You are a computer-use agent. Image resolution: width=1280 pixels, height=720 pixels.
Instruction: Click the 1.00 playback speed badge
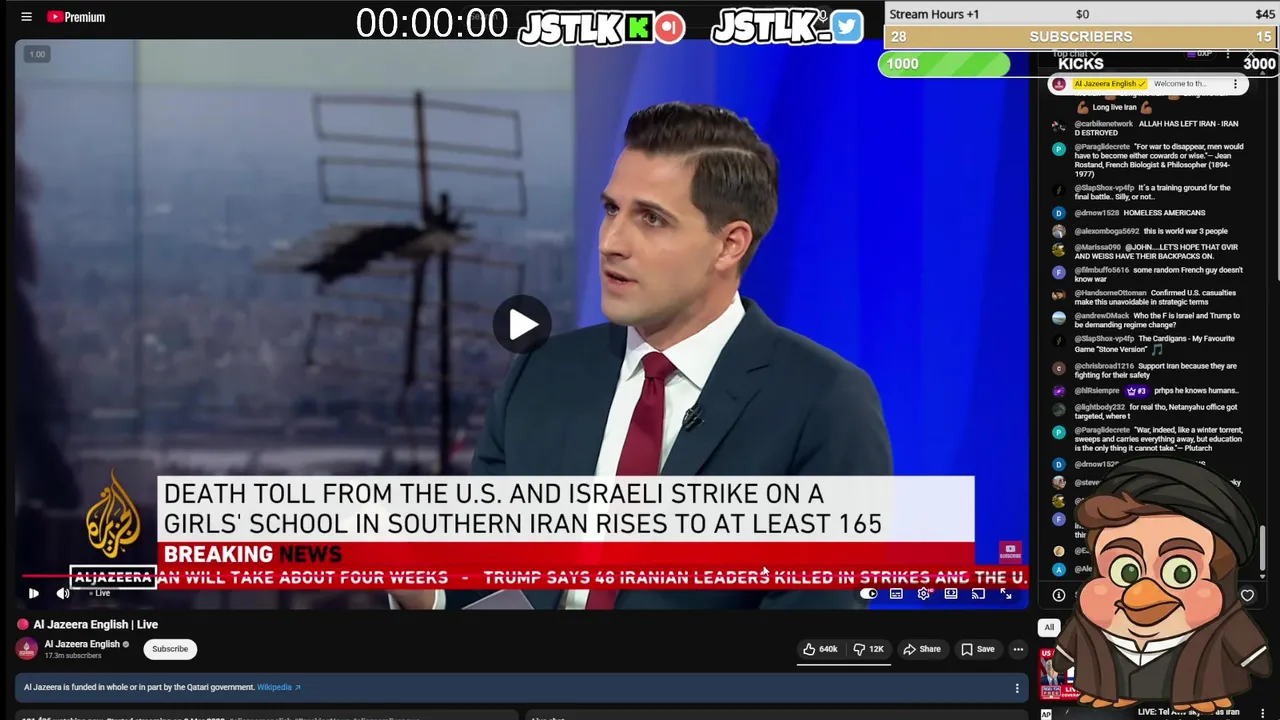37,54
